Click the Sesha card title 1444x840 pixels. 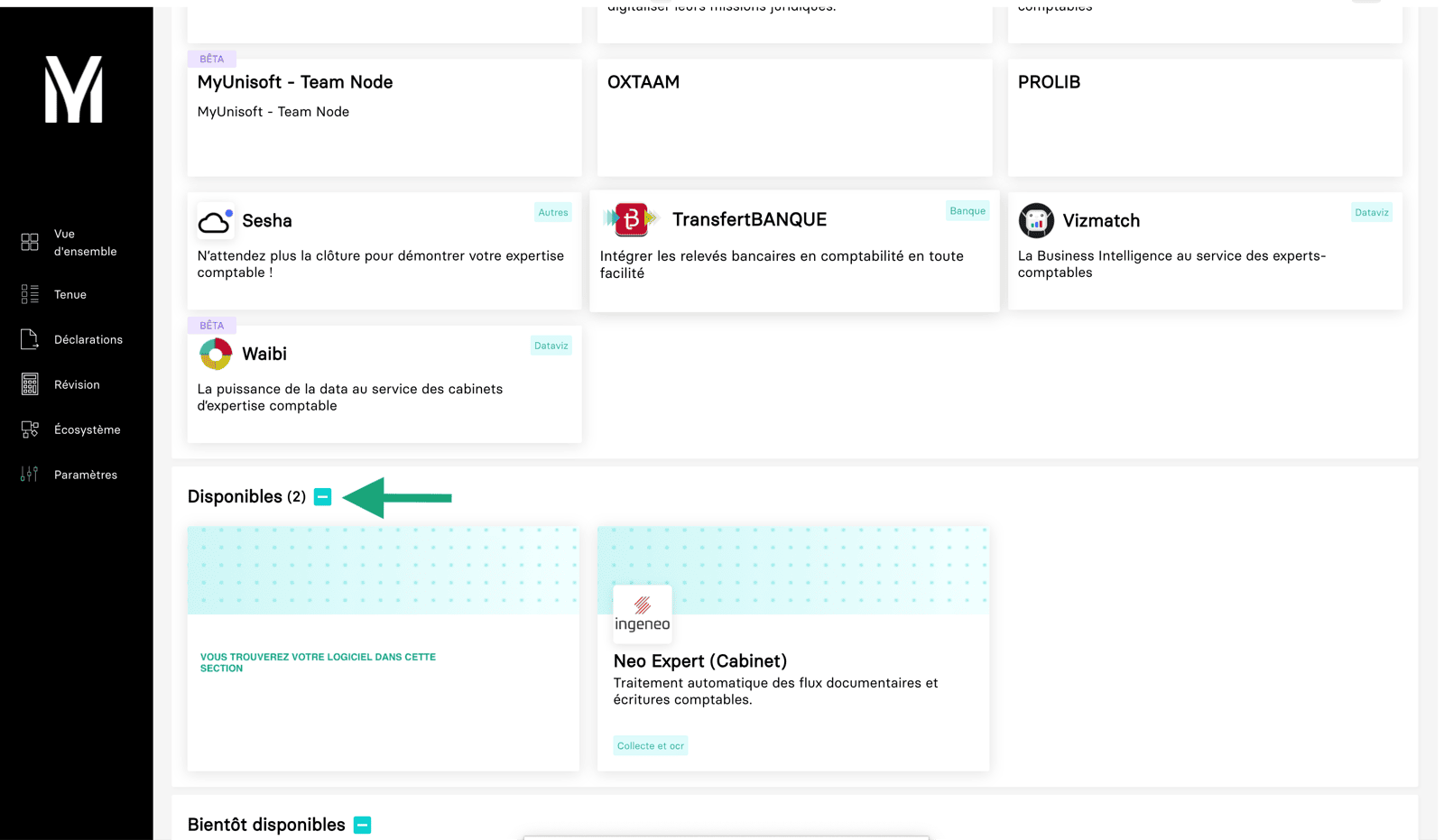pyautogui.click(x=267, y=221)
